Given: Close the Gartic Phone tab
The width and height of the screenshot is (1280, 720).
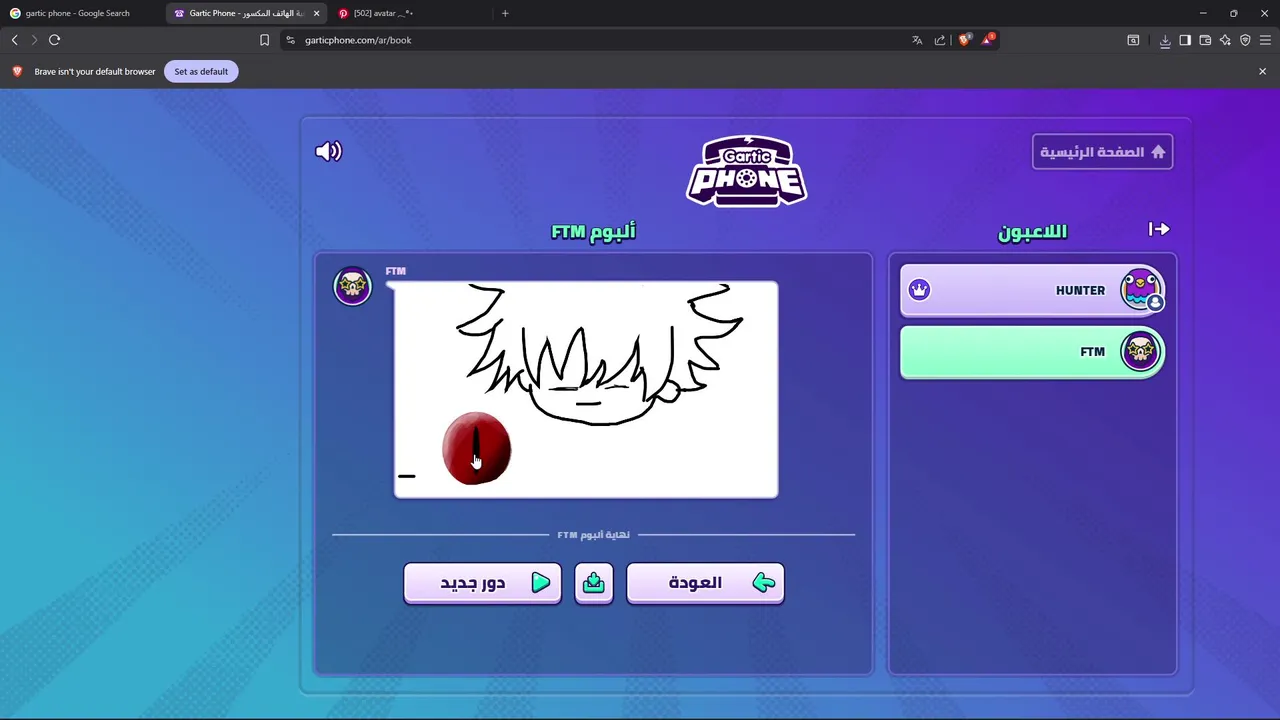Looking at the screenshot, I should pyautogui.click(x=316, y=13).
